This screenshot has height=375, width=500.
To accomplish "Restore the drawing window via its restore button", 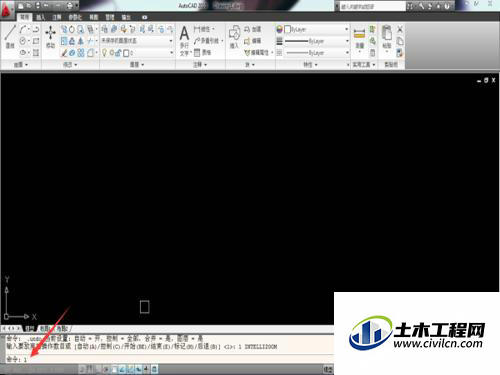I will click(486, 80).
